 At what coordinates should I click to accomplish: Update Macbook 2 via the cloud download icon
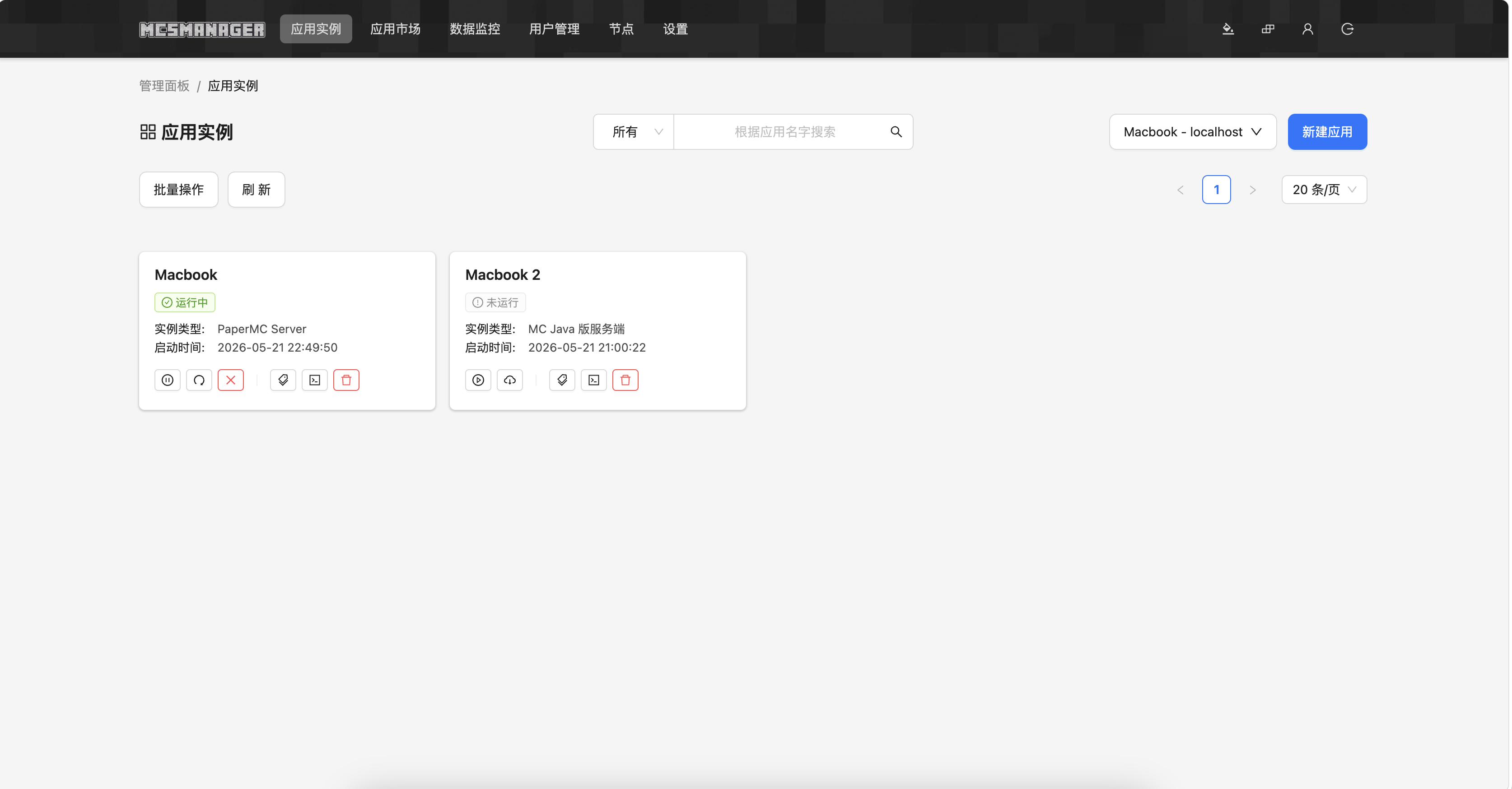[510, 380]
